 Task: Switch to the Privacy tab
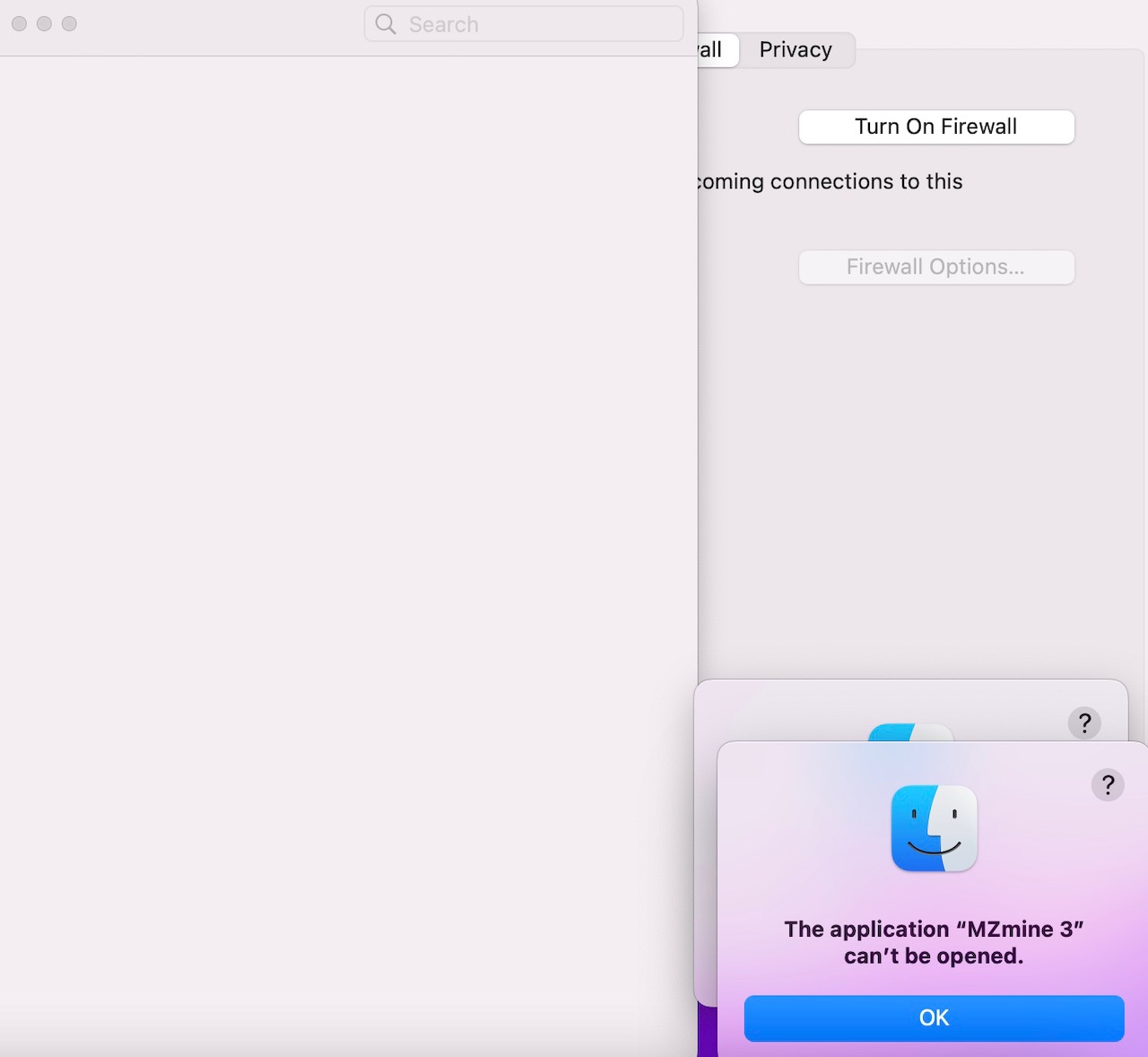tap(795, 49)
